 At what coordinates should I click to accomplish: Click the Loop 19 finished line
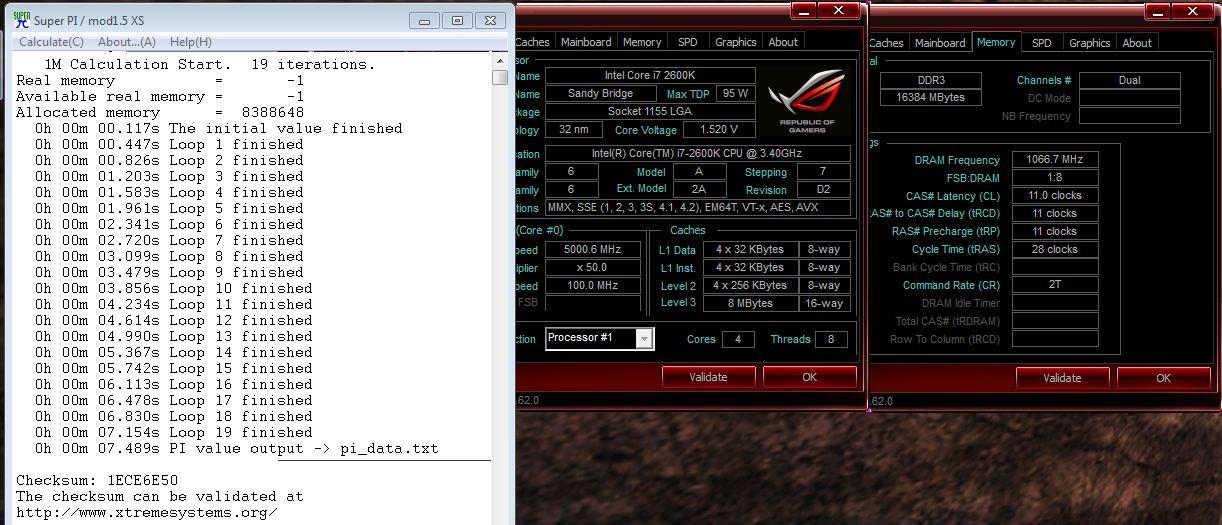coord(175,432)
